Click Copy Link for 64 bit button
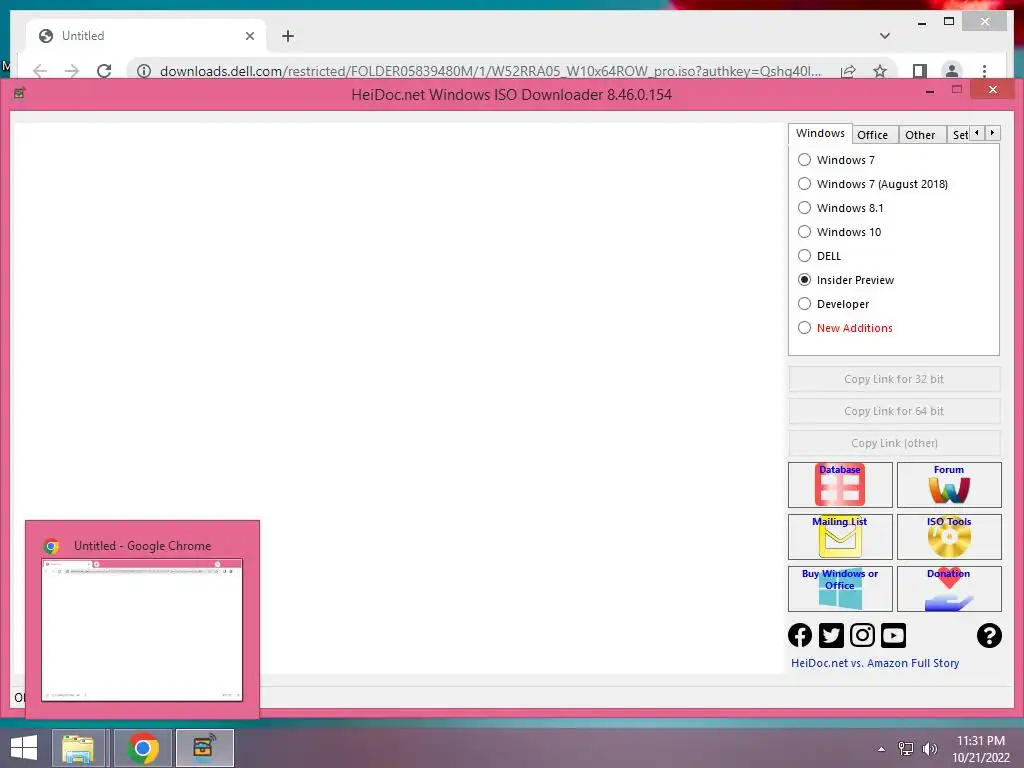The image size is (1024, 768). [x=894, y=411]
